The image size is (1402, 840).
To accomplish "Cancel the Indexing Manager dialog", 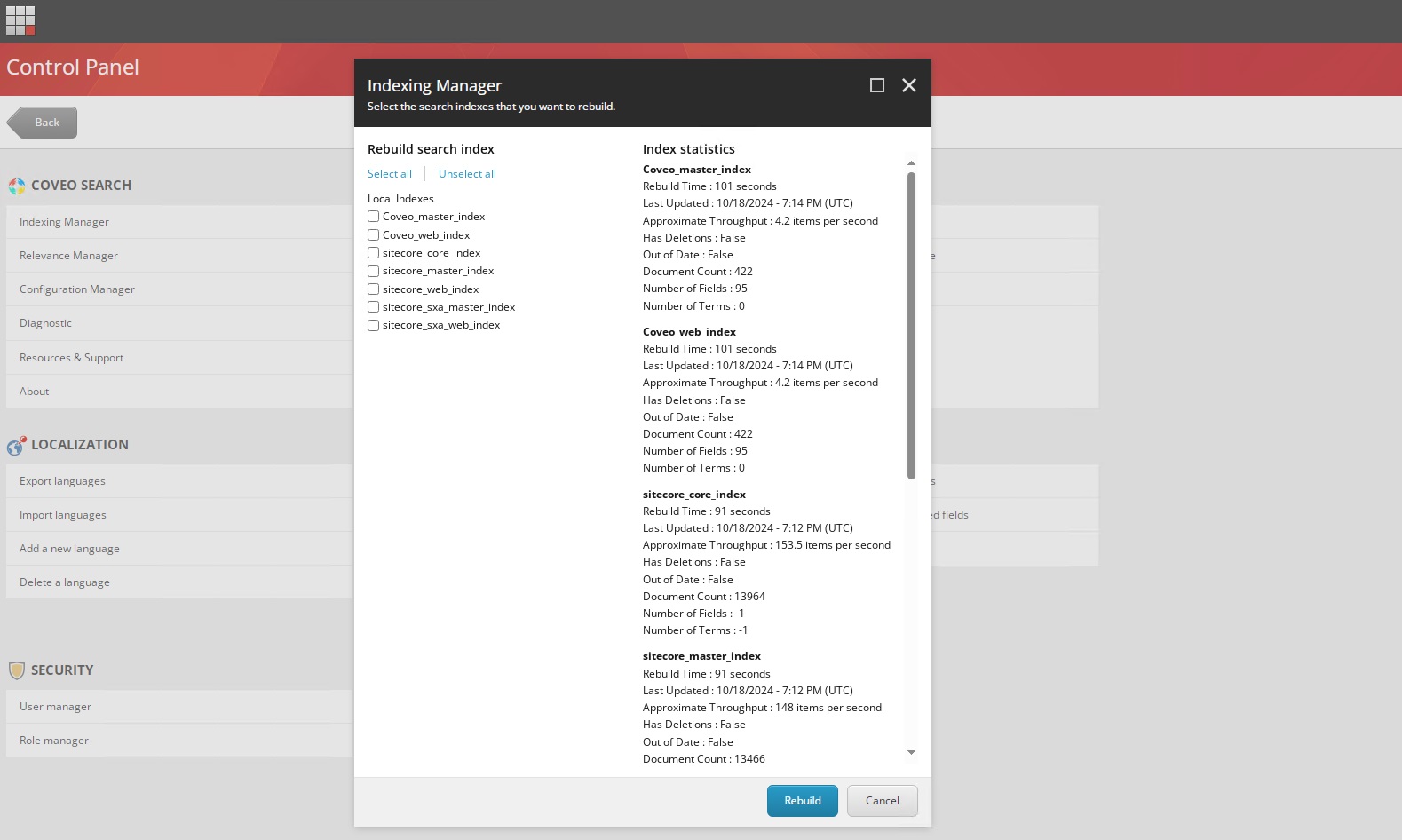I will click(x=883, y=801).
